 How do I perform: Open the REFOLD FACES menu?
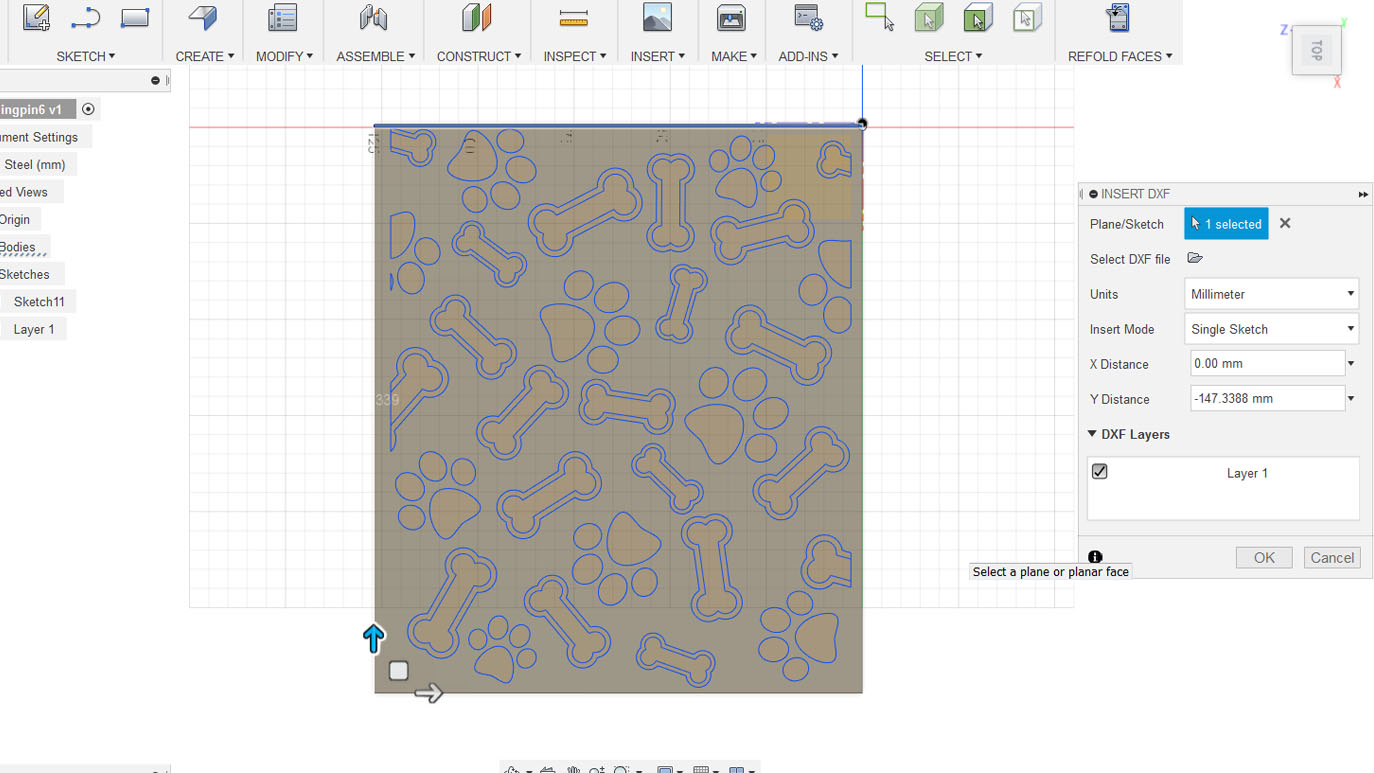(1120, 56)
